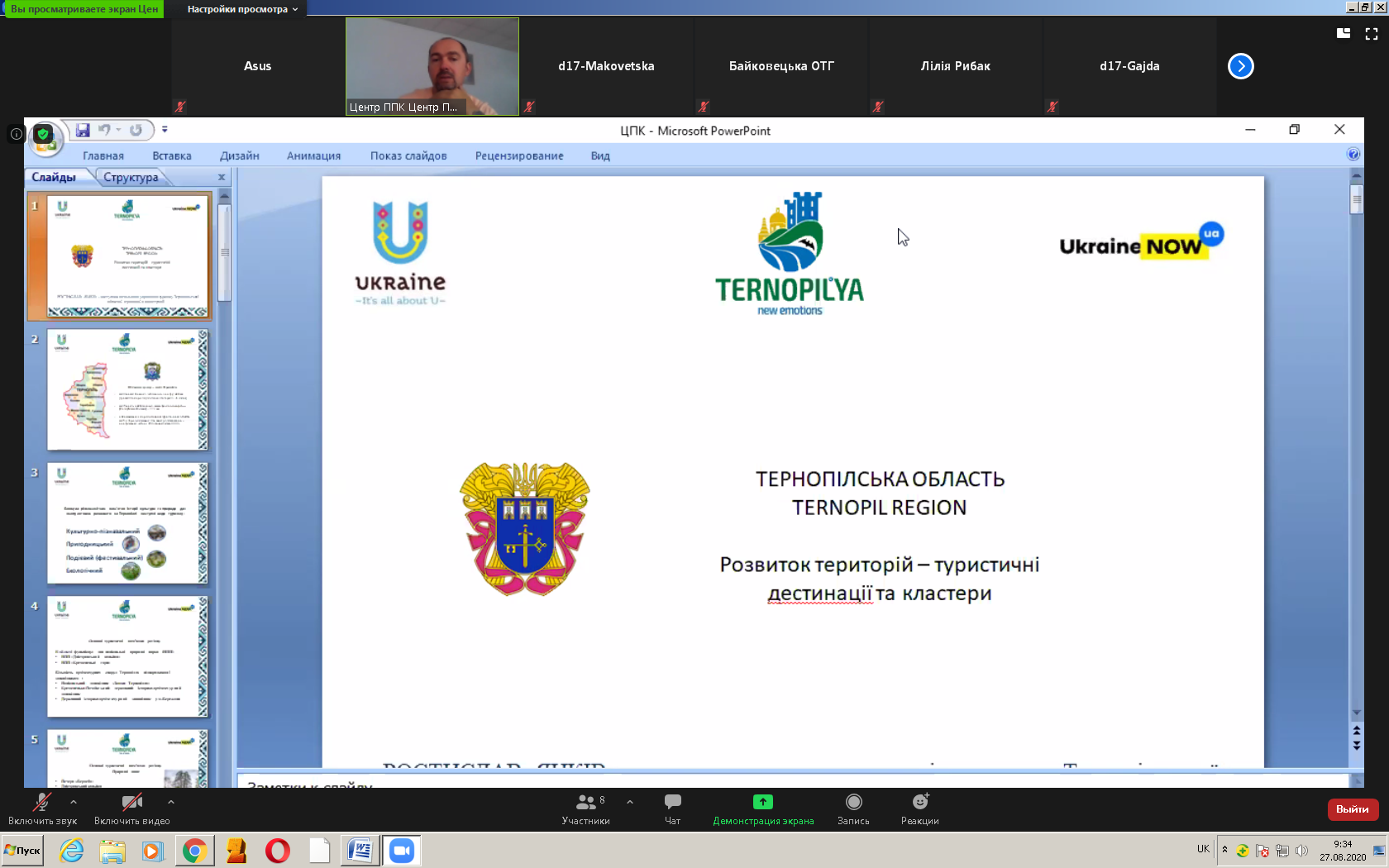Image resolution: width=1389 pixels, height=868 pixels.
Task: Click the volume speaker tray icon
Action: pyautogui.click(x=1302, y=851)
